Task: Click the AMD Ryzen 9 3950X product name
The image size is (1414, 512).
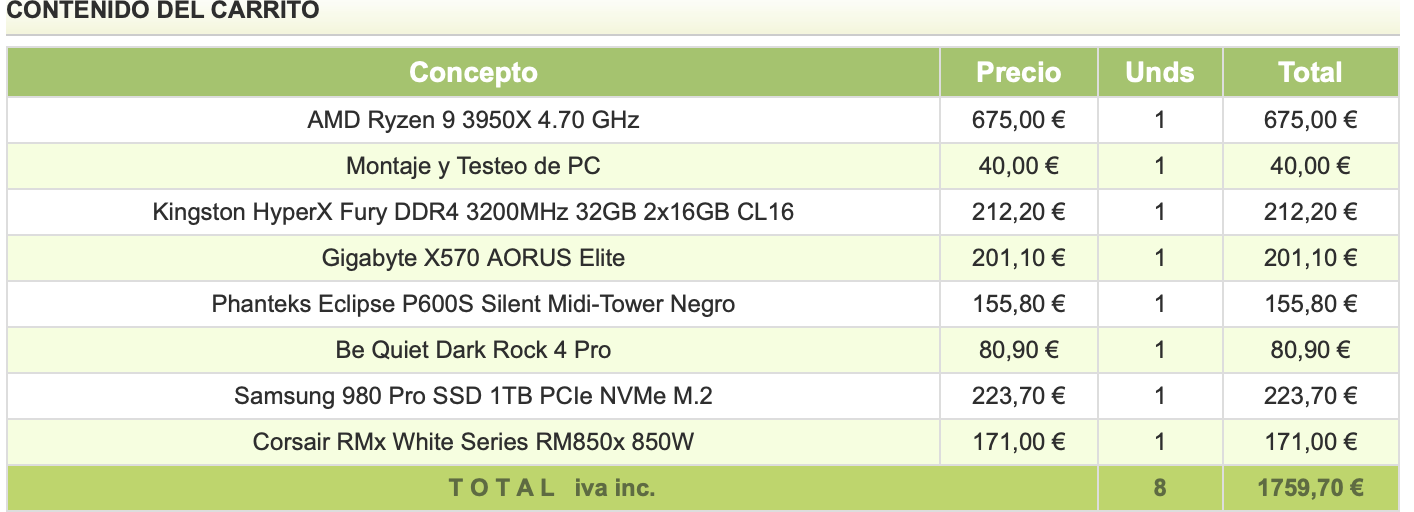Action: click(x=473, y=120)
